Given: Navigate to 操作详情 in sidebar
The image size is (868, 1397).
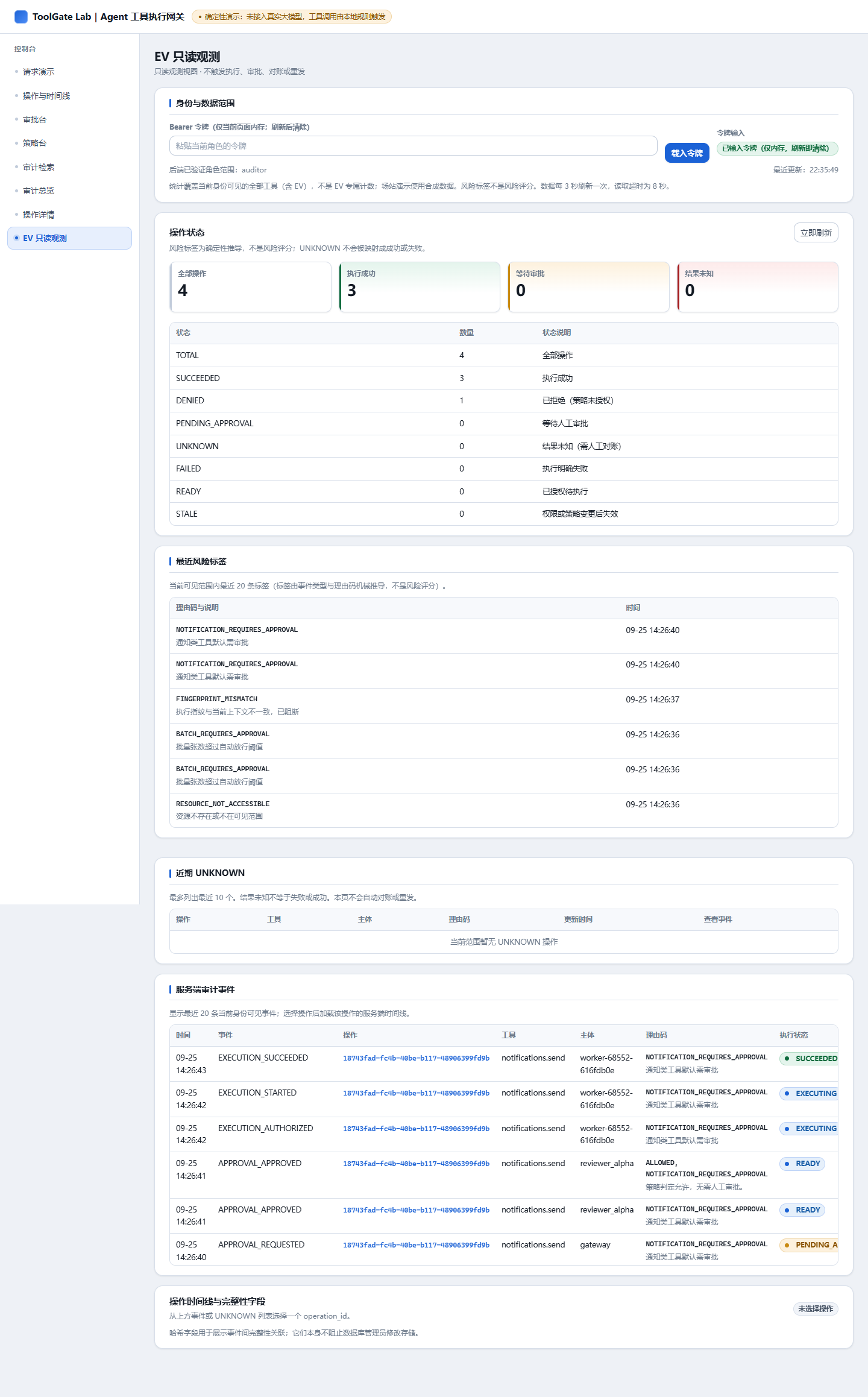Looking at the screenshot, I should click(69, 215).
